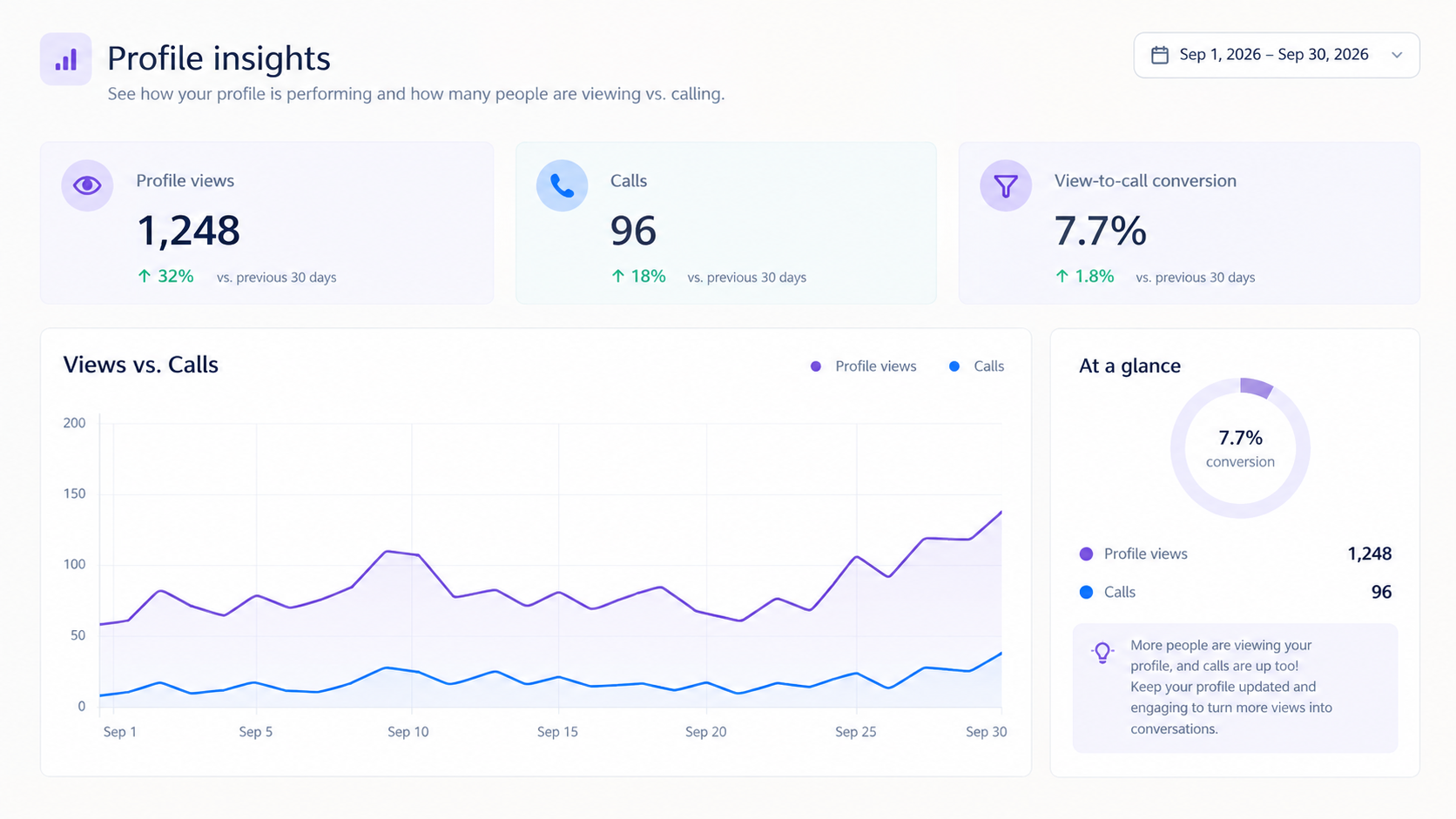Click the funnel icon on conversion card
Viewport: 1456px width, 819px height.
click(x=1006, y=185)
